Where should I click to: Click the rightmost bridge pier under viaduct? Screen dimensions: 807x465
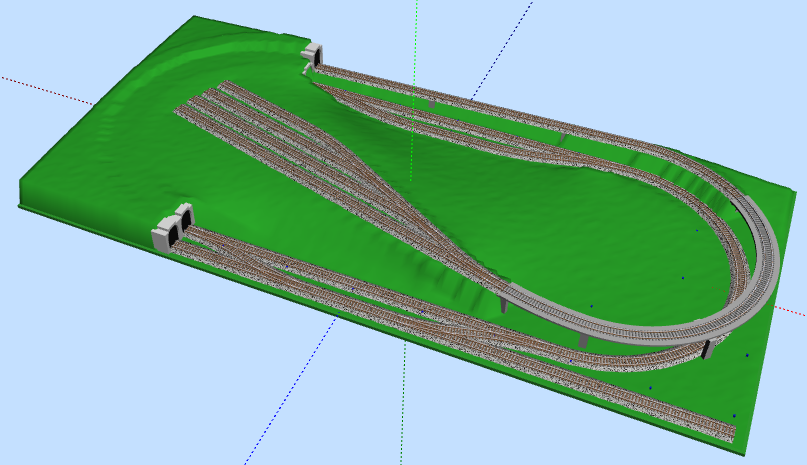(706, 348)
